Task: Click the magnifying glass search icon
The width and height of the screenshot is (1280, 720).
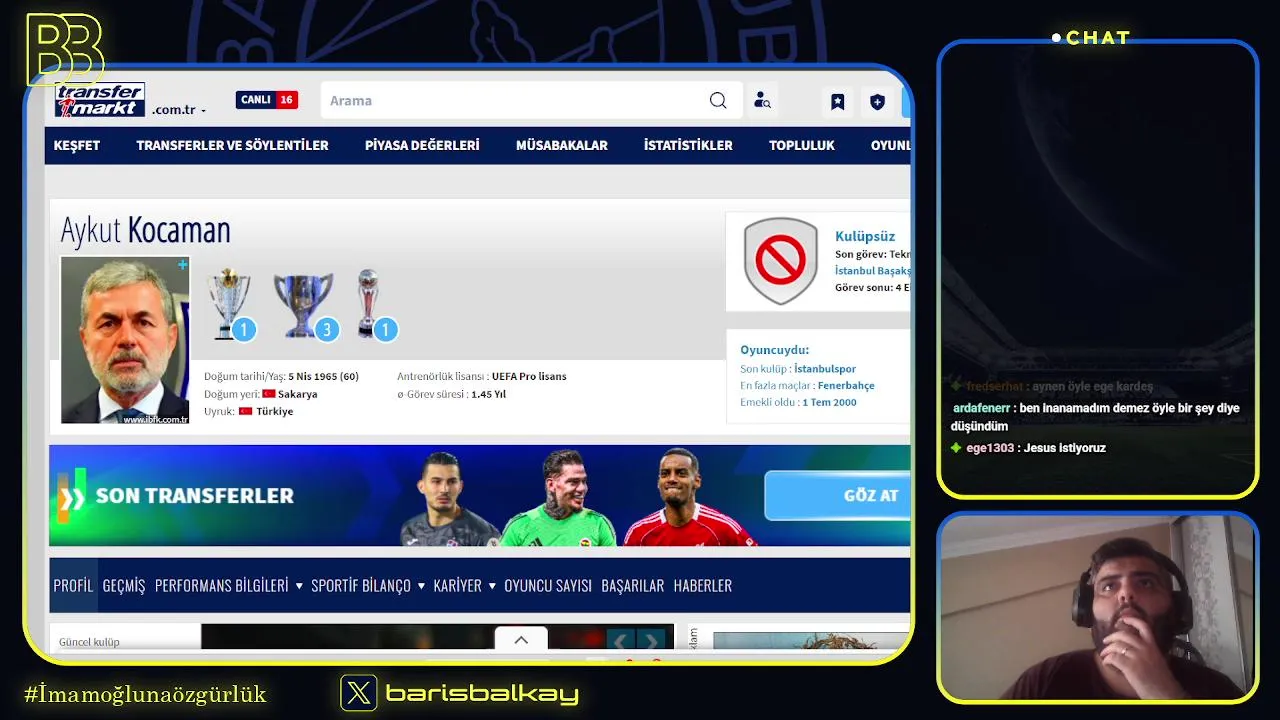Action: pos(718,100)
